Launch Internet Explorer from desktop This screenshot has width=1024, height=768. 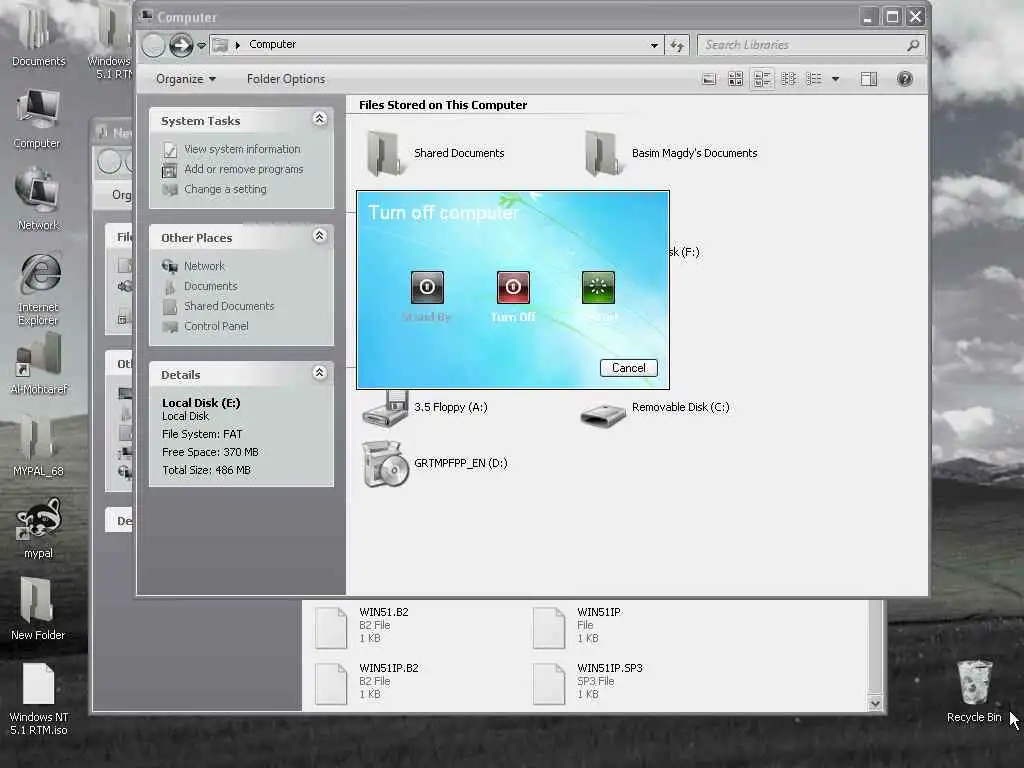38,289
